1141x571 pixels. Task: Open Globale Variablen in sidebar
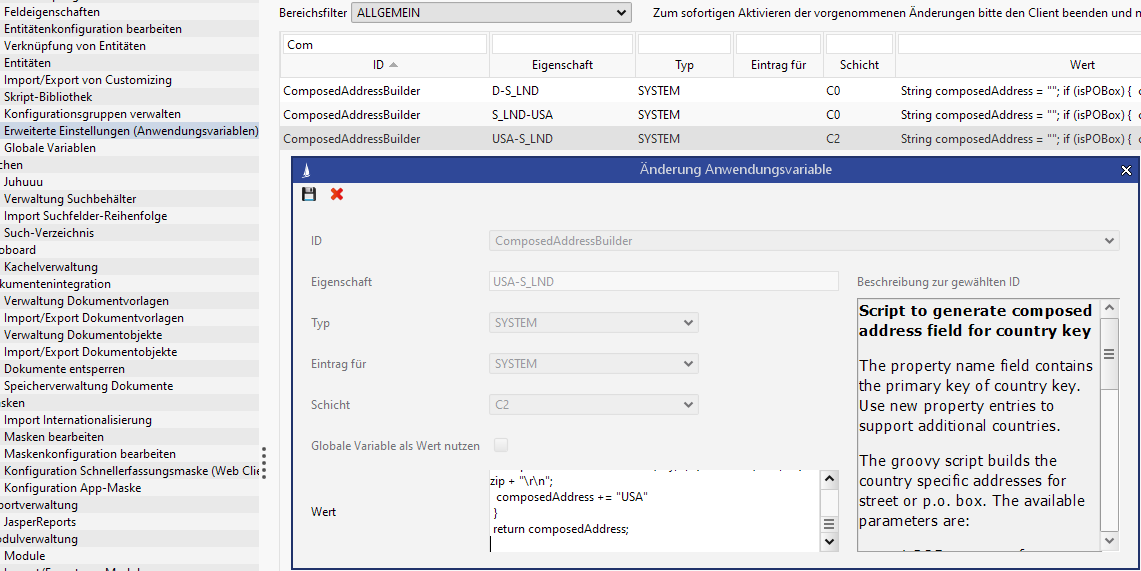(50, 148)
